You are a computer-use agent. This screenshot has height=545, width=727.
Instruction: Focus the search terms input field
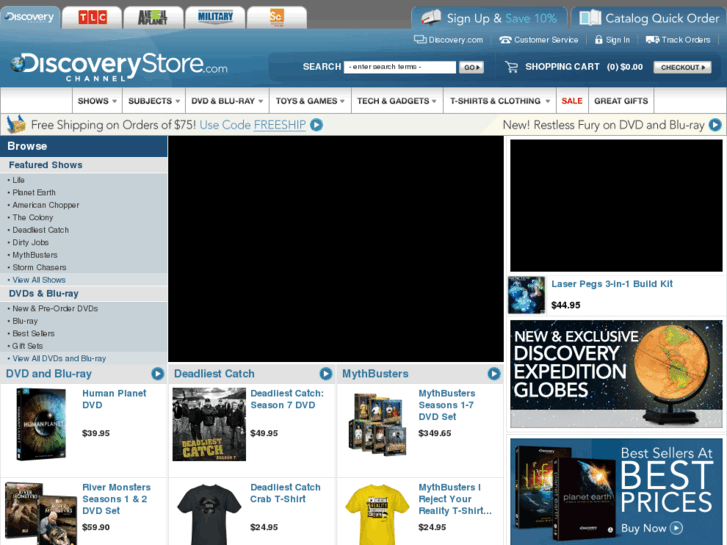(400, 67)
